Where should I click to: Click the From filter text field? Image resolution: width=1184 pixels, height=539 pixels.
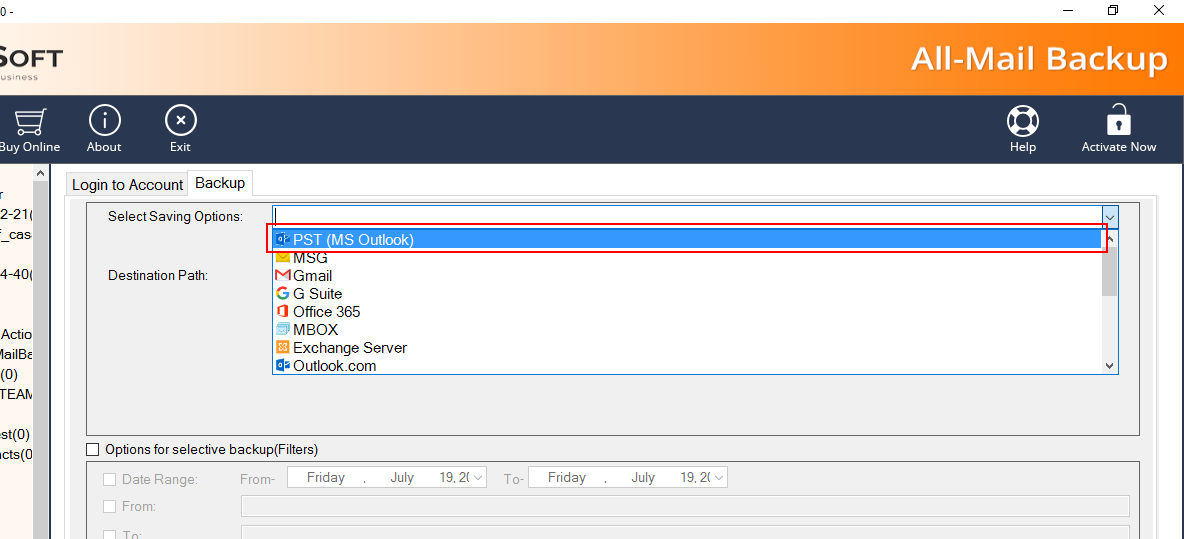pos(684,507)
